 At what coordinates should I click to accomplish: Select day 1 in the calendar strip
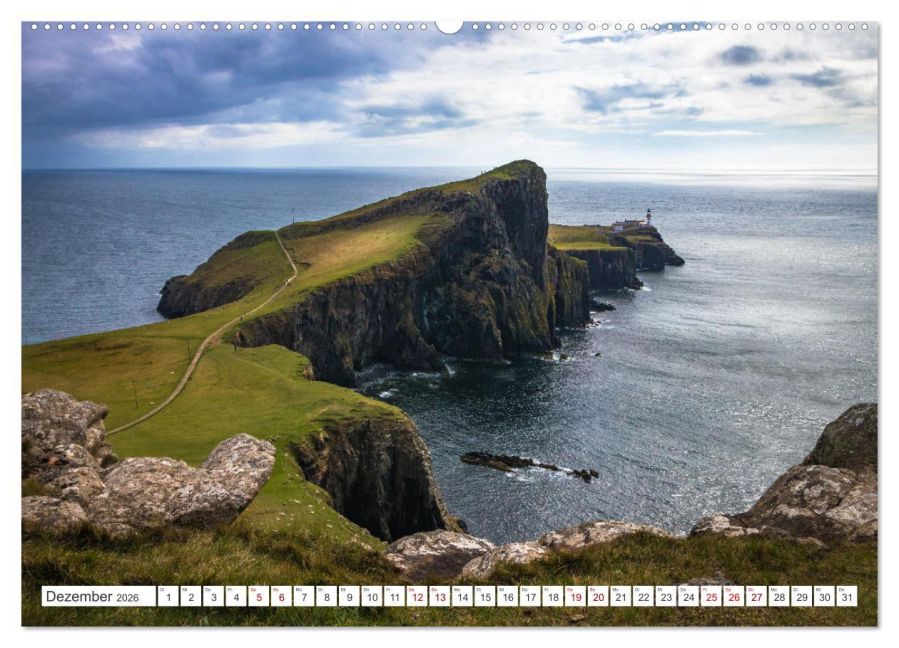[x=168, y=596]
